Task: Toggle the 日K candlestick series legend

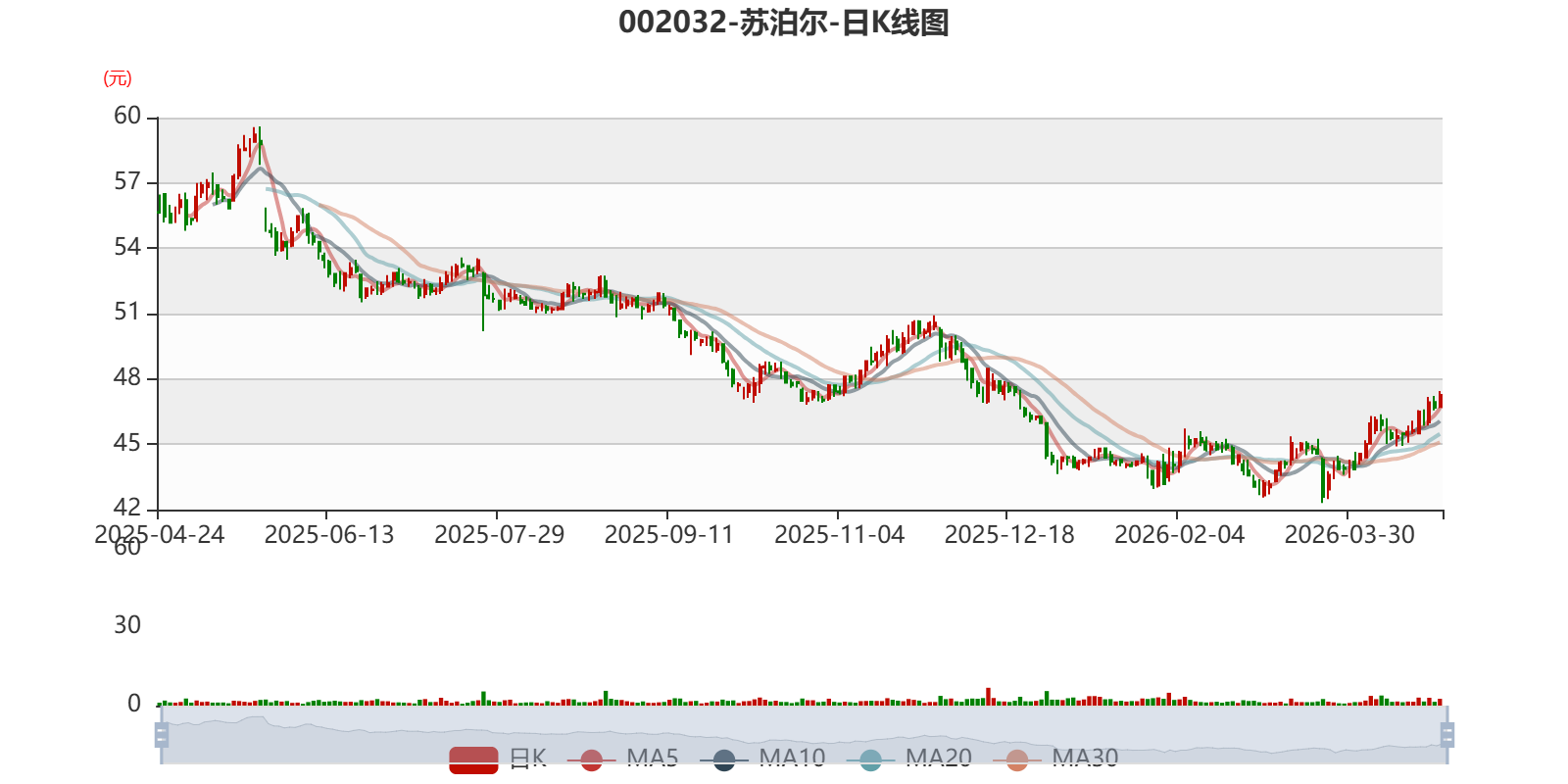Action: pyautogui.click(x=498, y=759)
